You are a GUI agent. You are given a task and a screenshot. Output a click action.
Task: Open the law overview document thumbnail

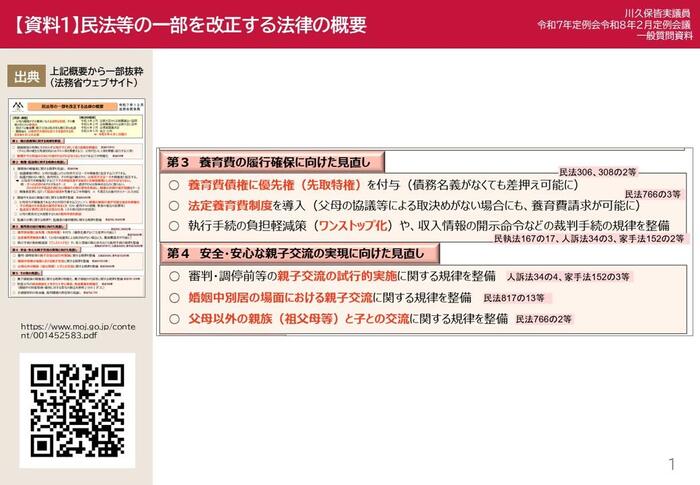tap(76, 198)
